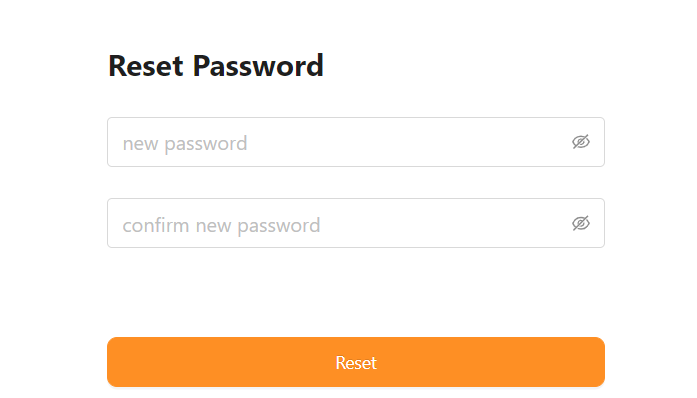This screenshot has height=398, width=697.
Task: Place the cursor in the top password field
Action: point(356,142)
